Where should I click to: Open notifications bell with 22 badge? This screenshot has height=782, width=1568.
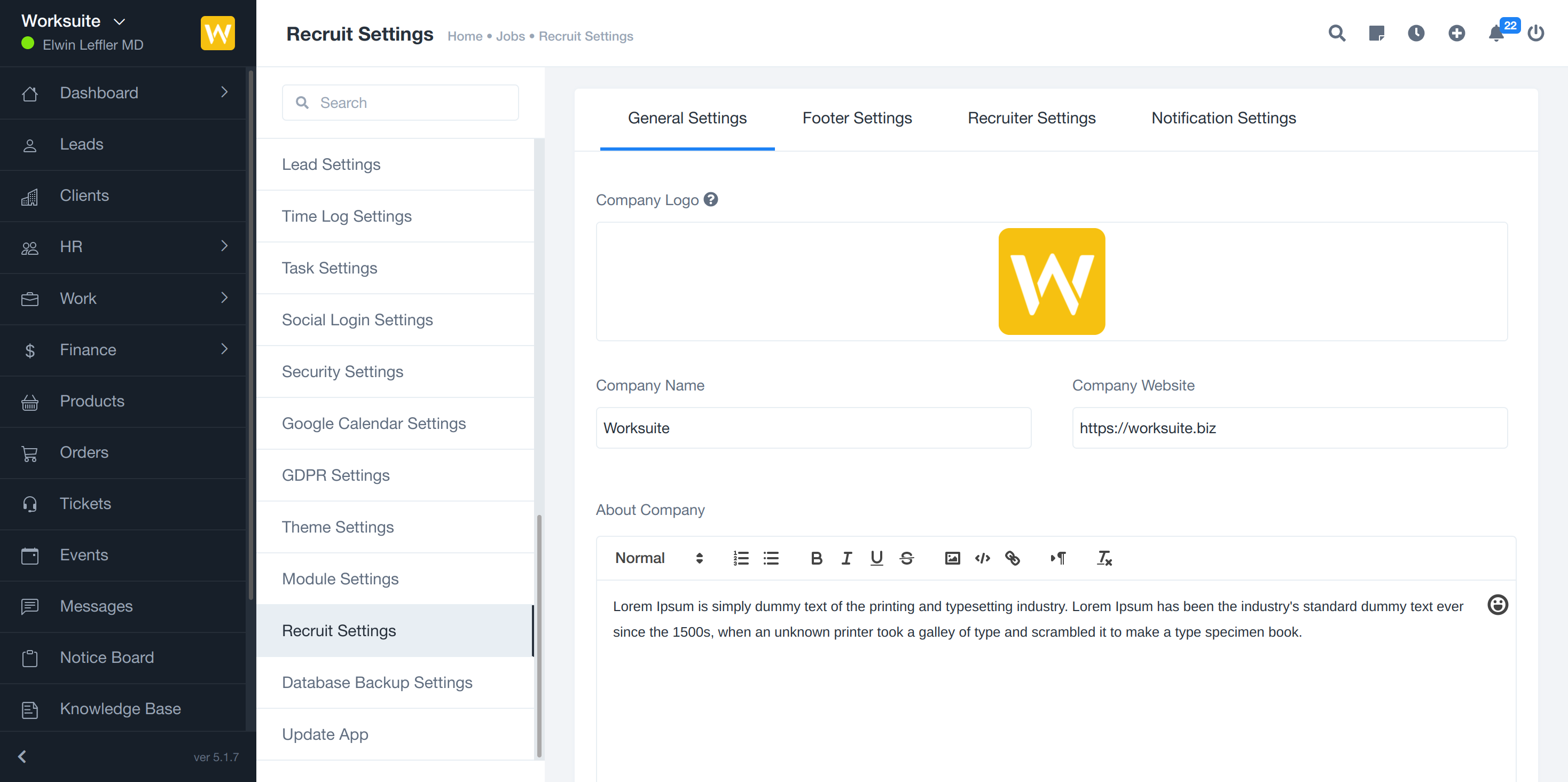[1496, 34]
